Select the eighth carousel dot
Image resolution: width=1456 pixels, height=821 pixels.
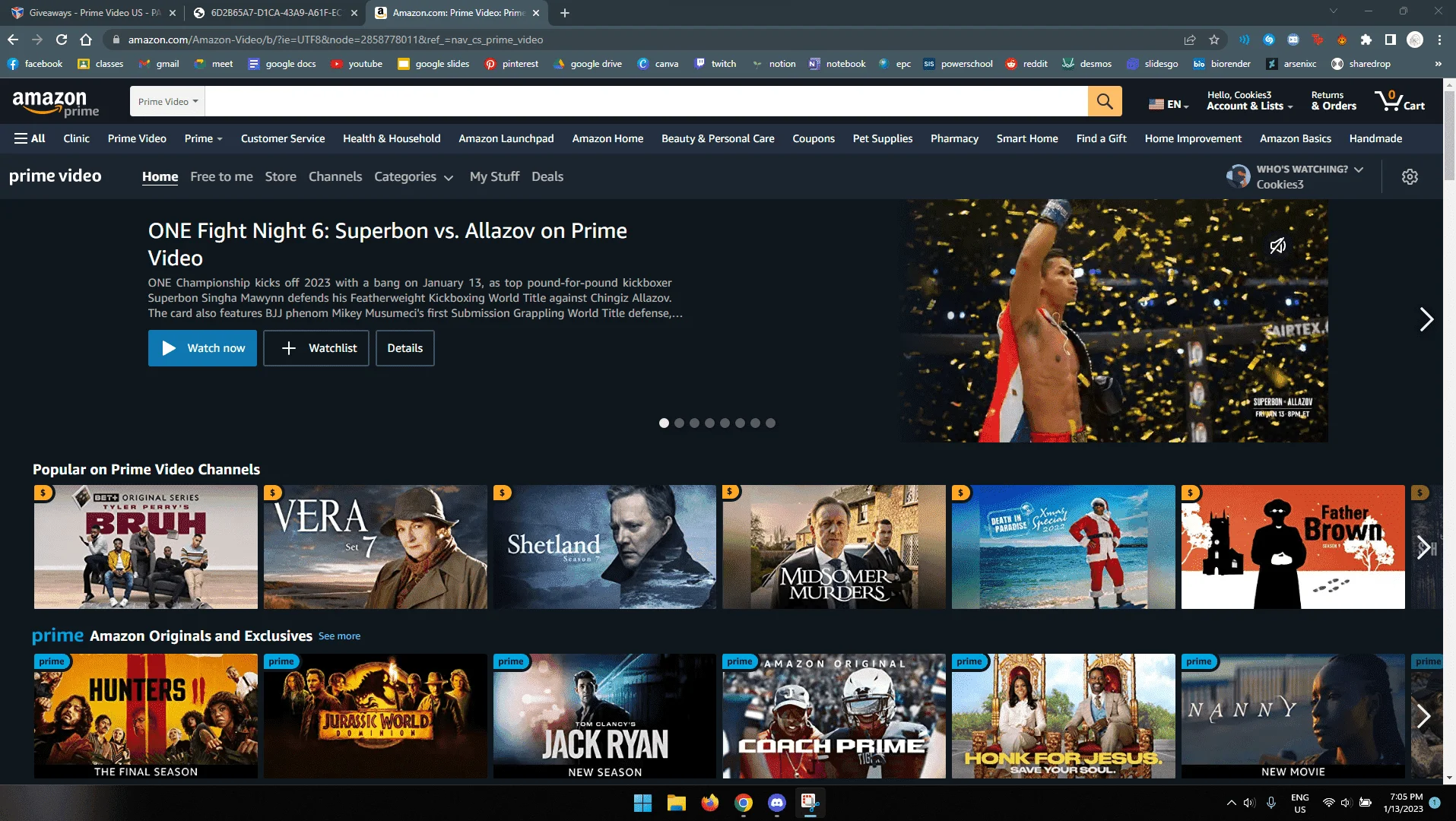(x=770, y=423)
